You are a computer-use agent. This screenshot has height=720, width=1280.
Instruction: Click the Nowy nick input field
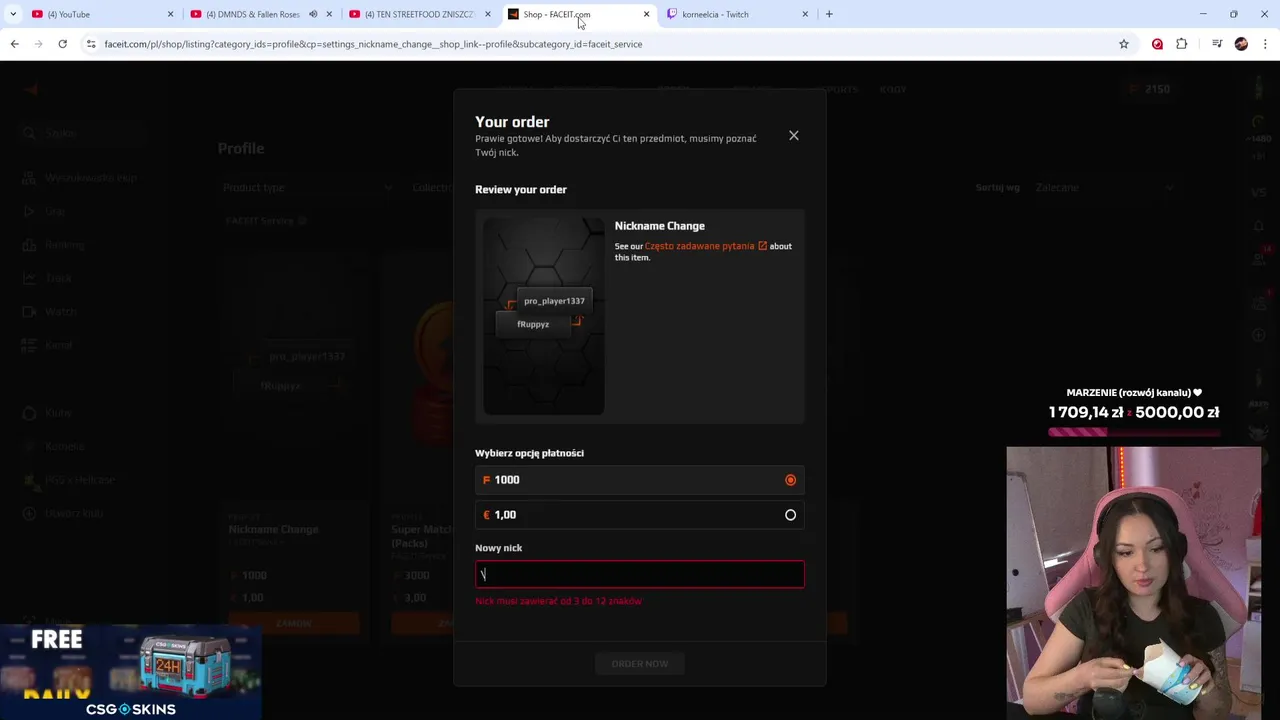640,574
